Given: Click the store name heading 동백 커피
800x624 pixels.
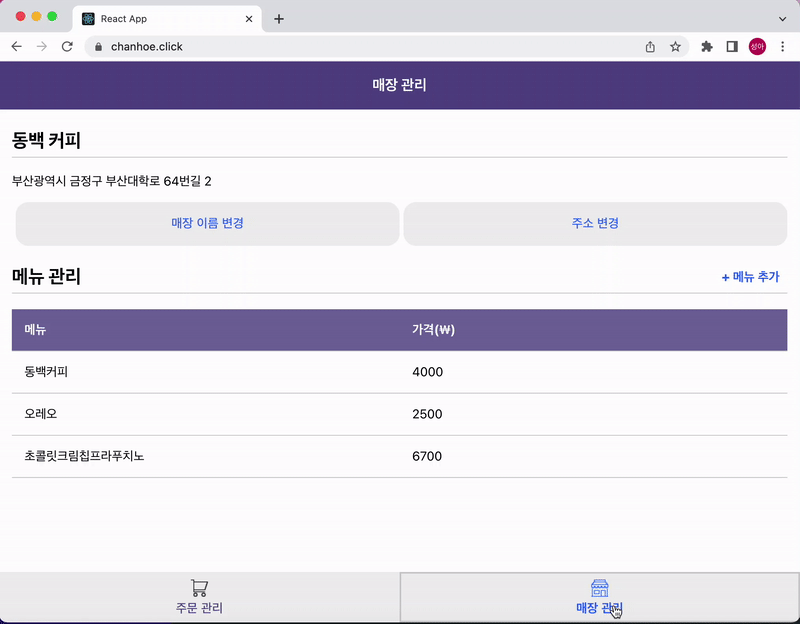Looking at the screenshot, I should [x=46, y=140].
